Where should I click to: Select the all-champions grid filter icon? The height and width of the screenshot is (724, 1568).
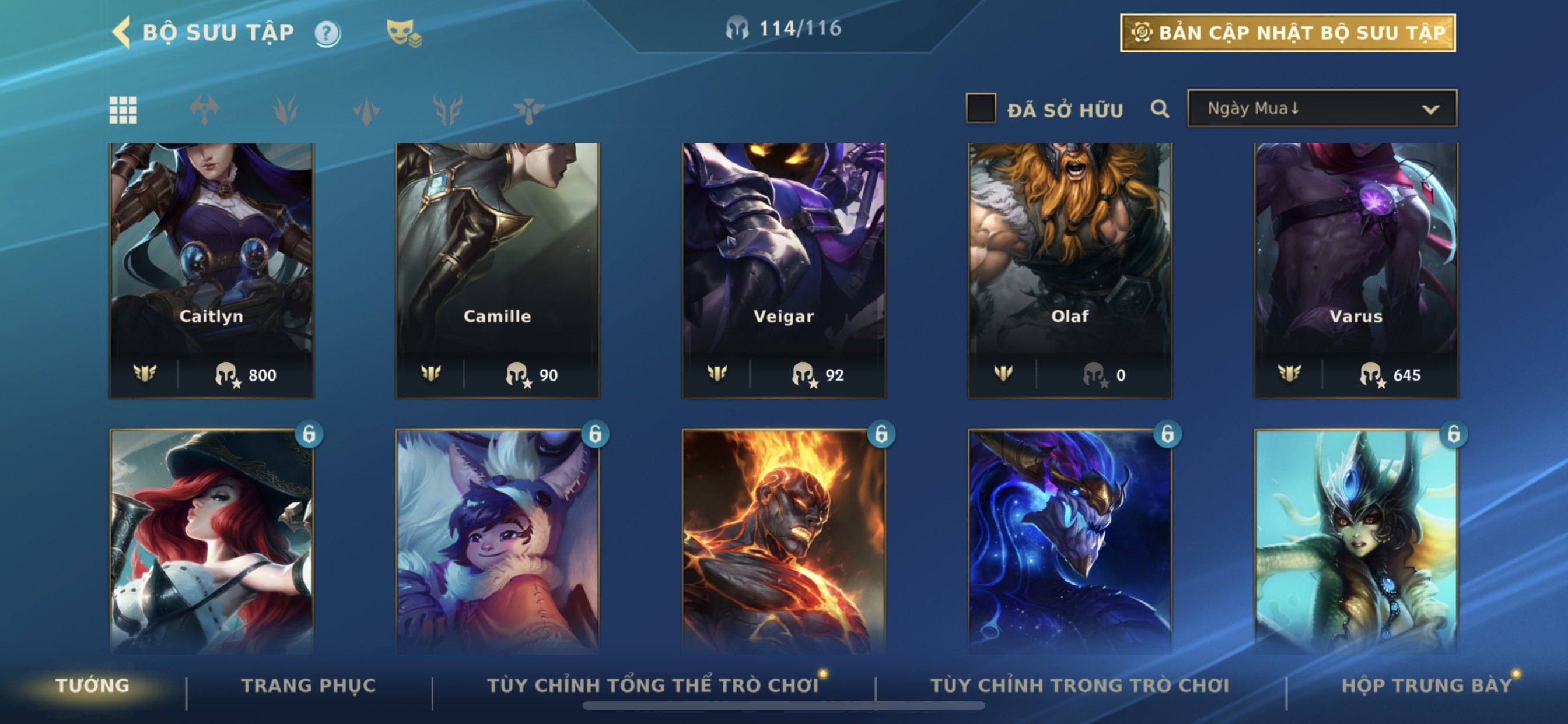[123, 110]
